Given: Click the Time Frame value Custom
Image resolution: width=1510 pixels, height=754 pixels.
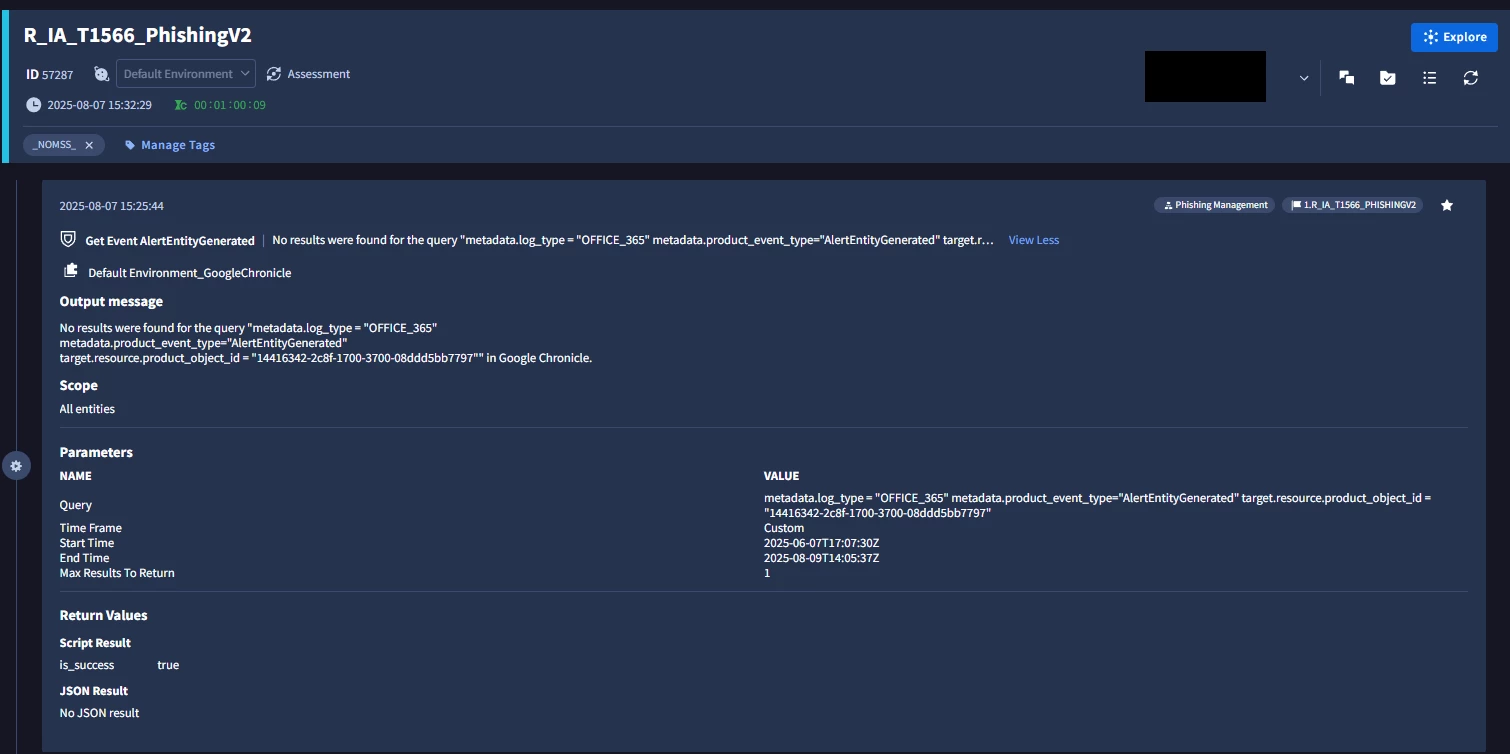Looking at the screenshot, I should tap(784, 528).
